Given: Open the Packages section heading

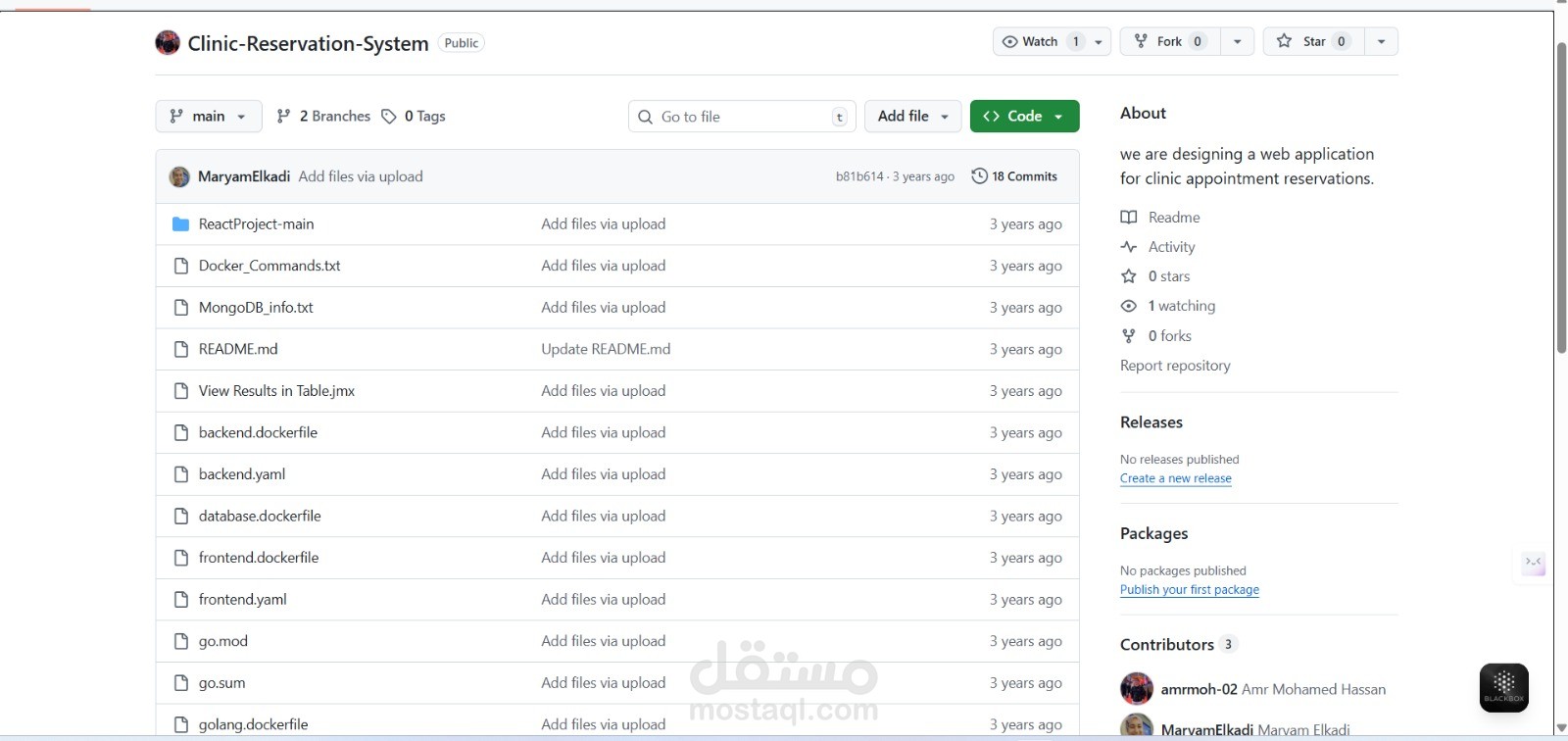Looking at the screenshot, I should pos(1153,533).
